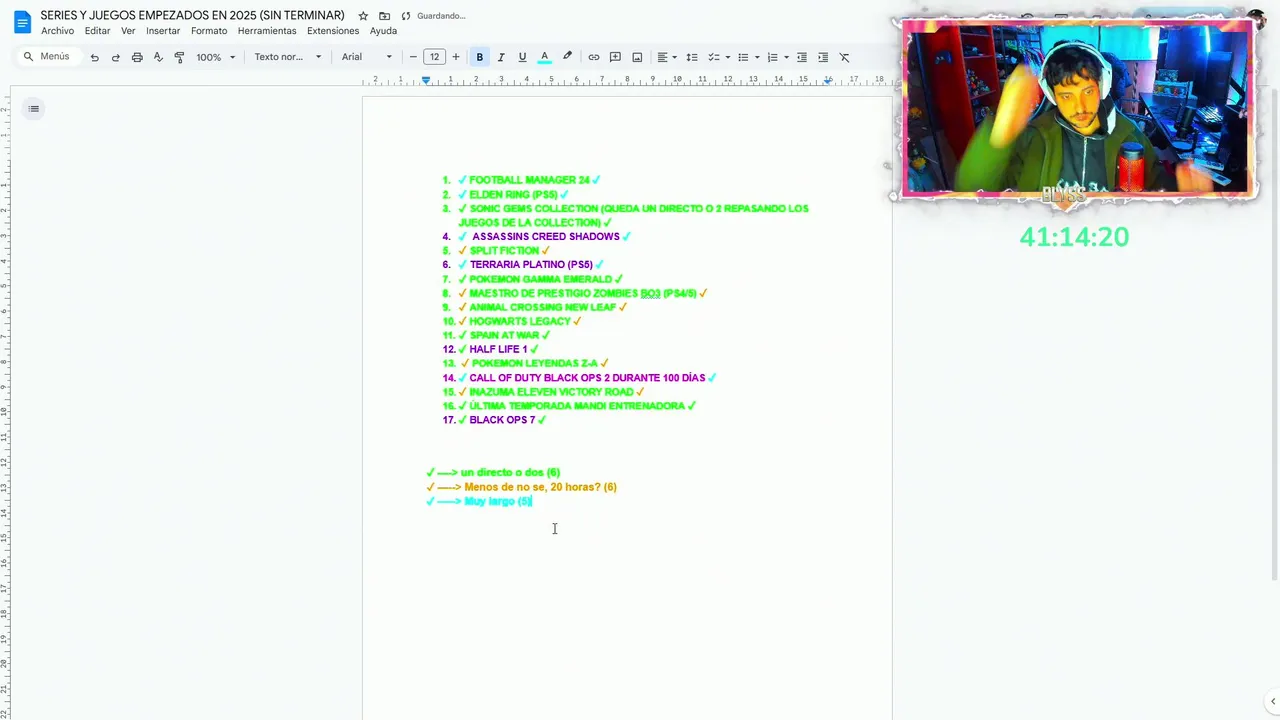
Task: Show the document outline
Action: pos(33,109)
